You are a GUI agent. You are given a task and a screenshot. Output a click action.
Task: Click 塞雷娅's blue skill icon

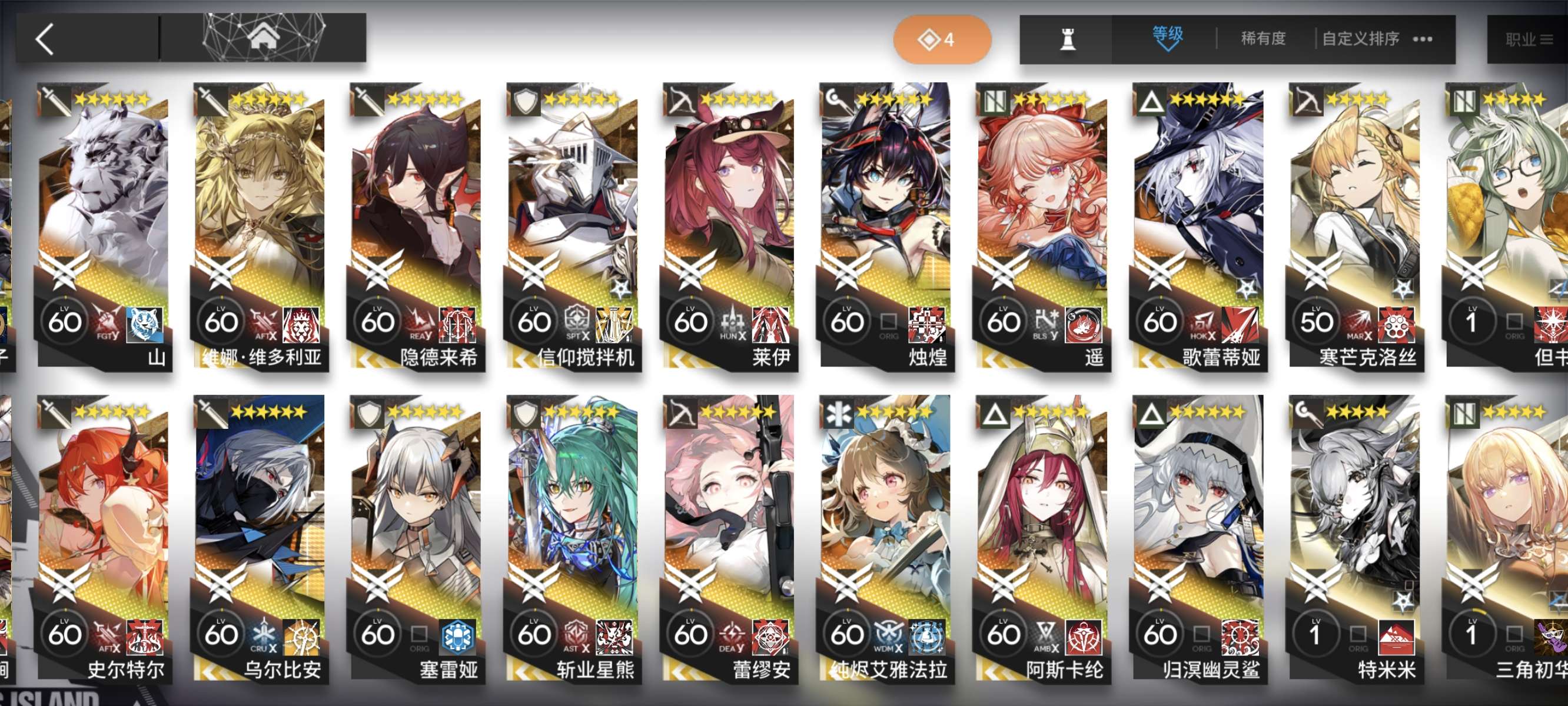click(457, 637)
